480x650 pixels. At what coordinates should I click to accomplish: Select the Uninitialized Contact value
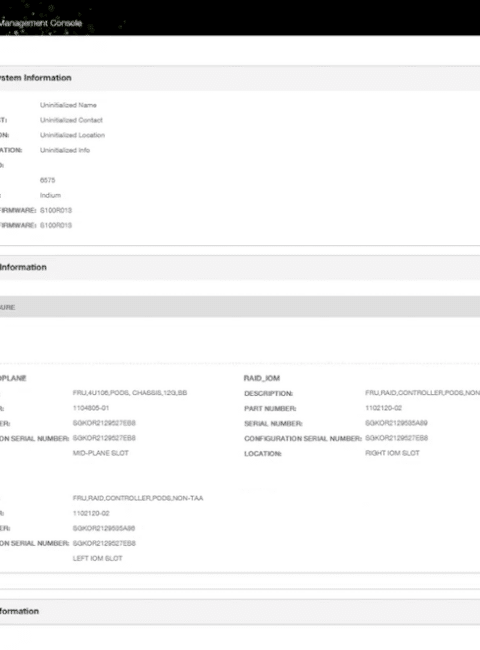[71, 120]
